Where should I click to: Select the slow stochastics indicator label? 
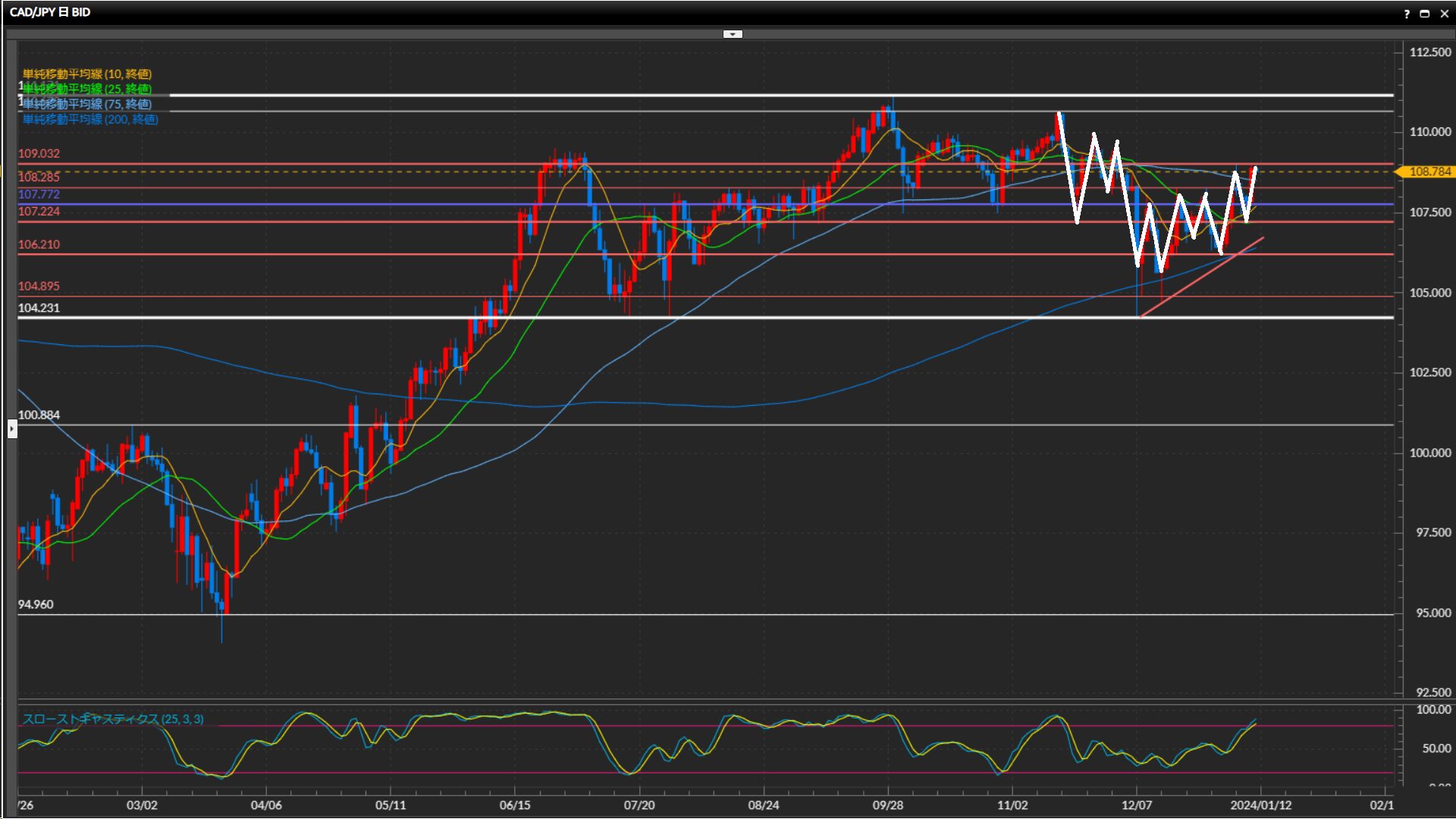click(x=113, y=719)
